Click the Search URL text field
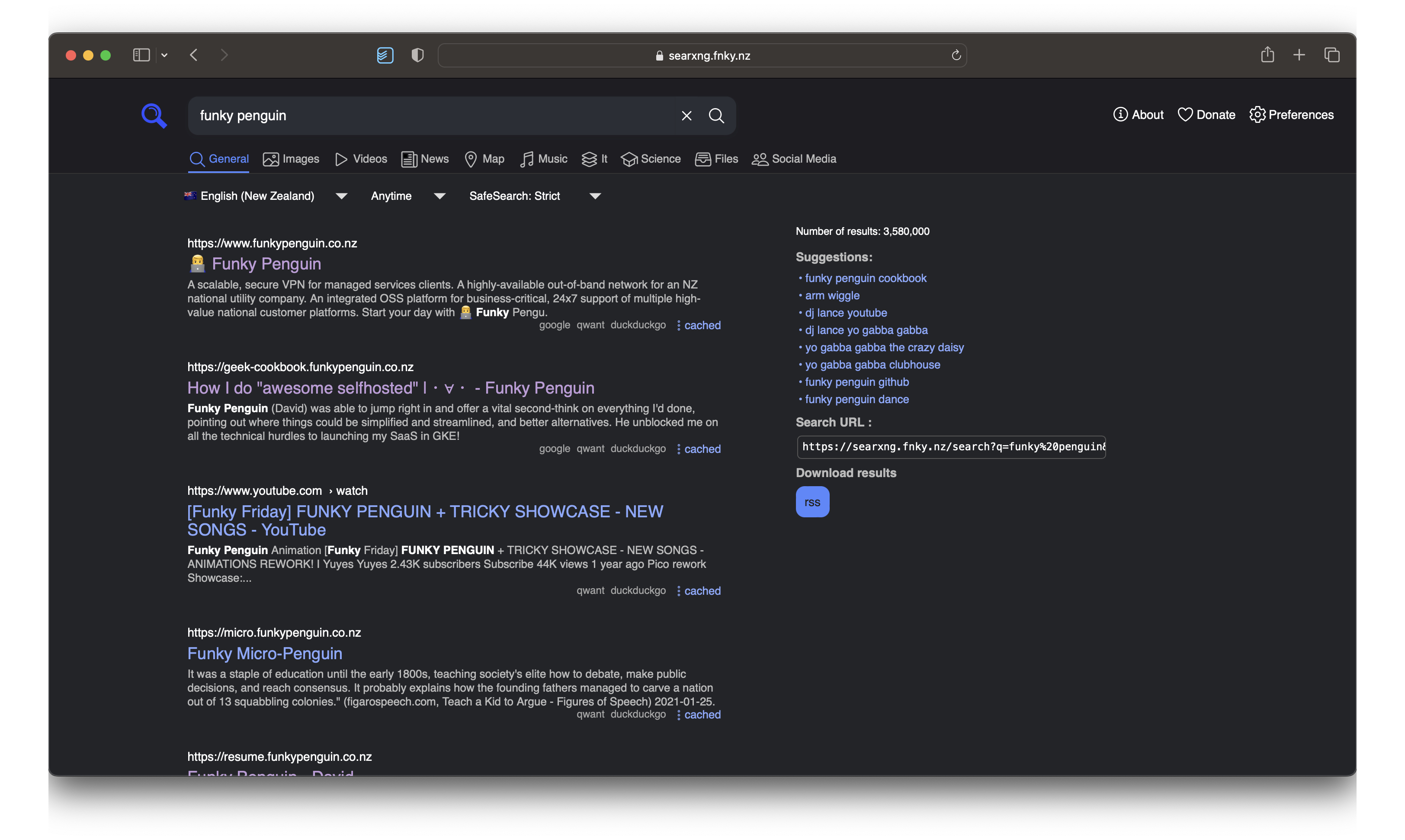Viewport: 1405px width, 840px height. click(x=951, y=447)
